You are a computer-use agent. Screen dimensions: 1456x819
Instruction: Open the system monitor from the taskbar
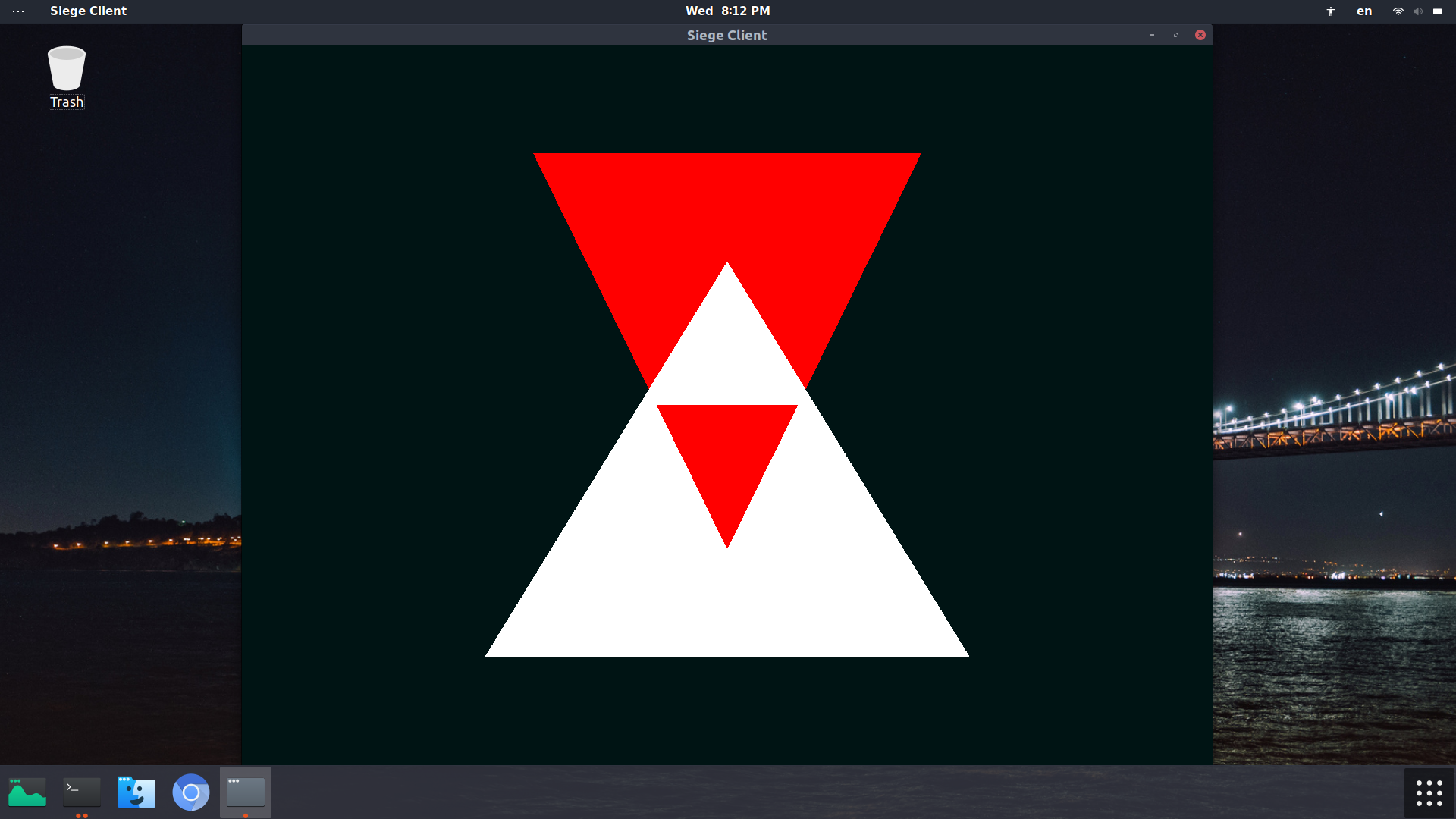tap(27, 792)
